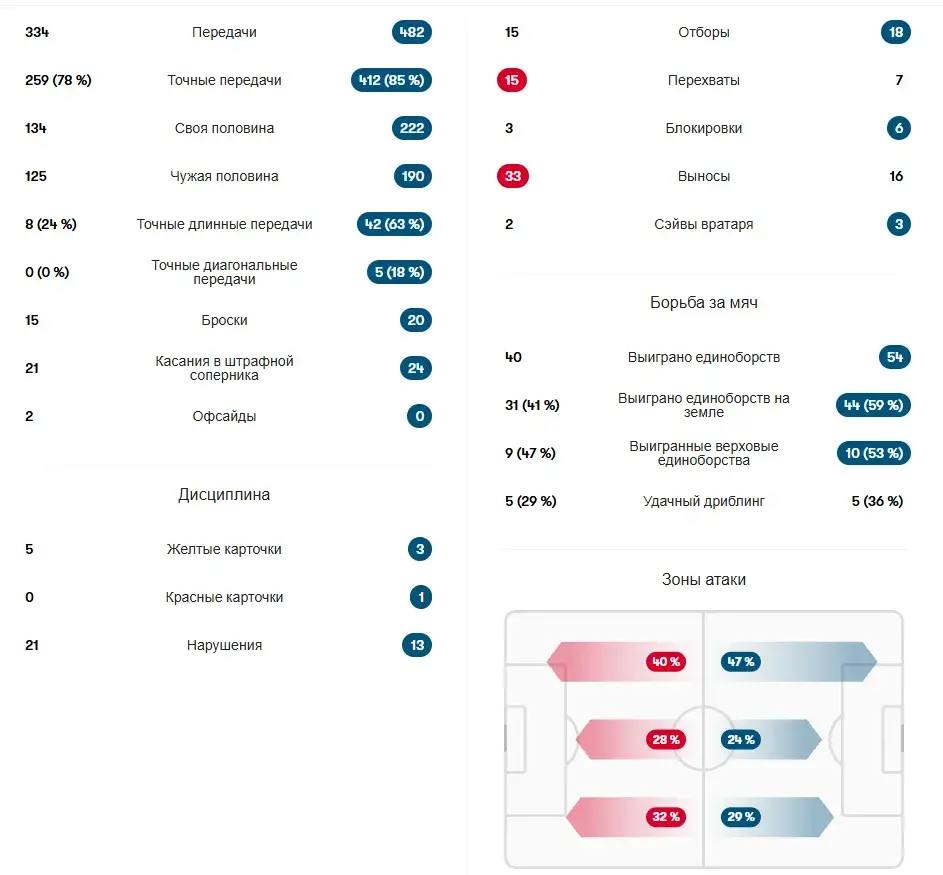The height and width of the screenshot is (875, 943).
Task: Select the red 15 interceptions badge
Action: [512, 80]
